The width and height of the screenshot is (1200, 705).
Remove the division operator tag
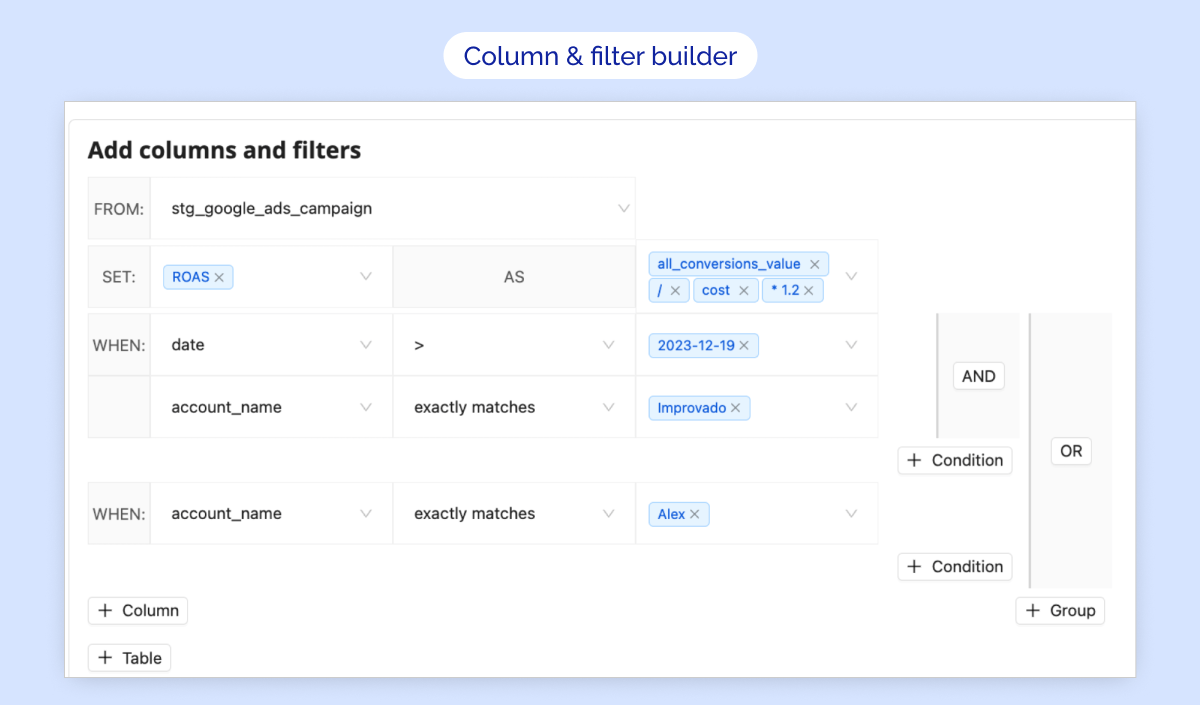click(x=675, y=290)
